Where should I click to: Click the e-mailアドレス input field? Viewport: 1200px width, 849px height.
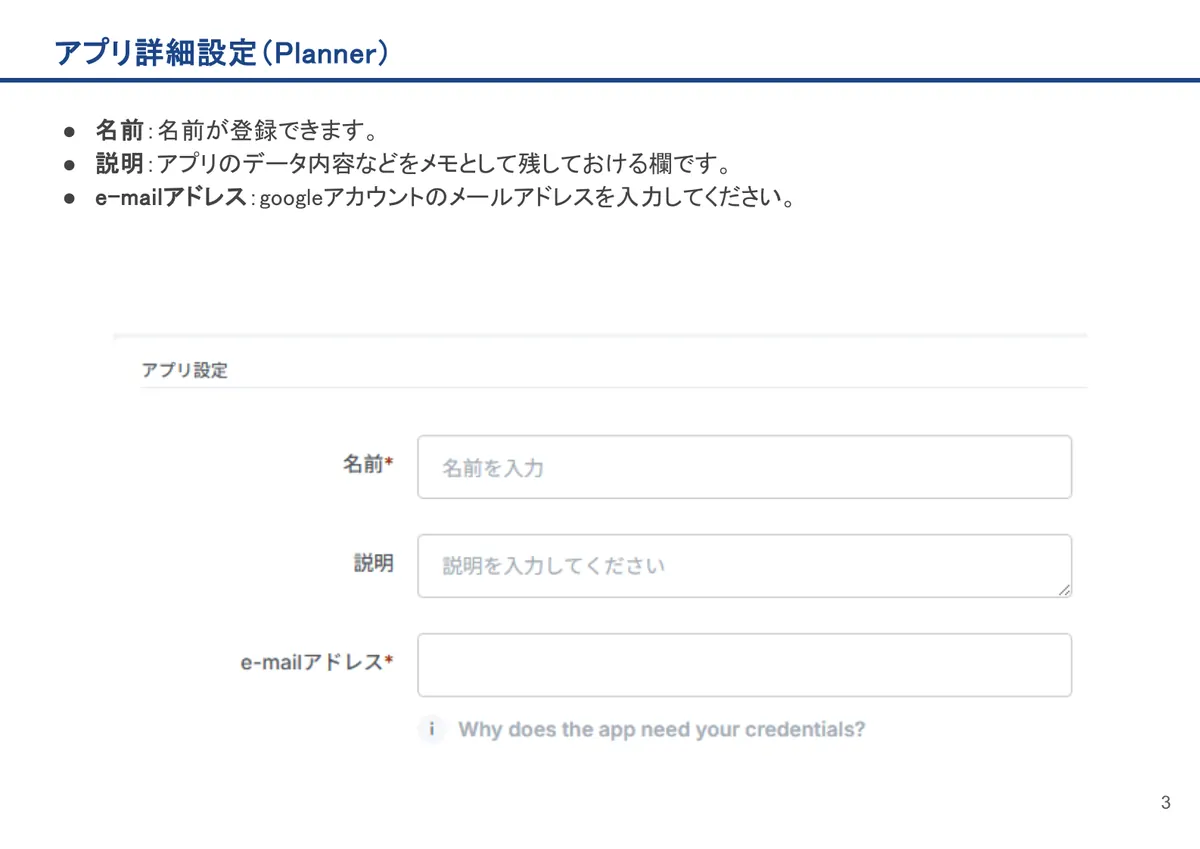(x=744, y=665)
